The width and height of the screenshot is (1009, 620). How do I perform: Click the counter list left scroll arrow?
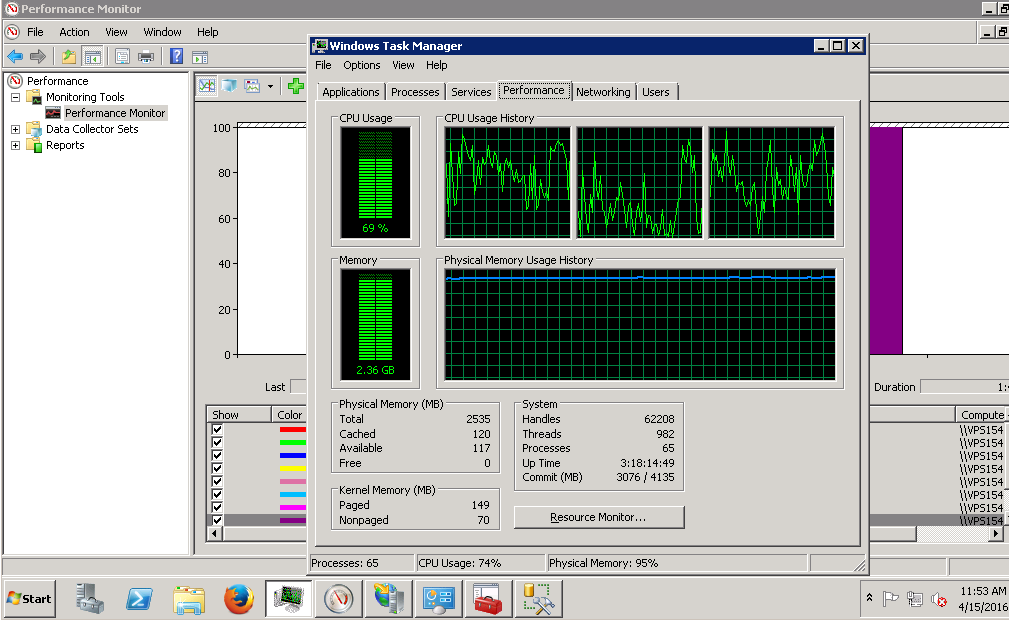pyautogui.click(x=214, y=533)
